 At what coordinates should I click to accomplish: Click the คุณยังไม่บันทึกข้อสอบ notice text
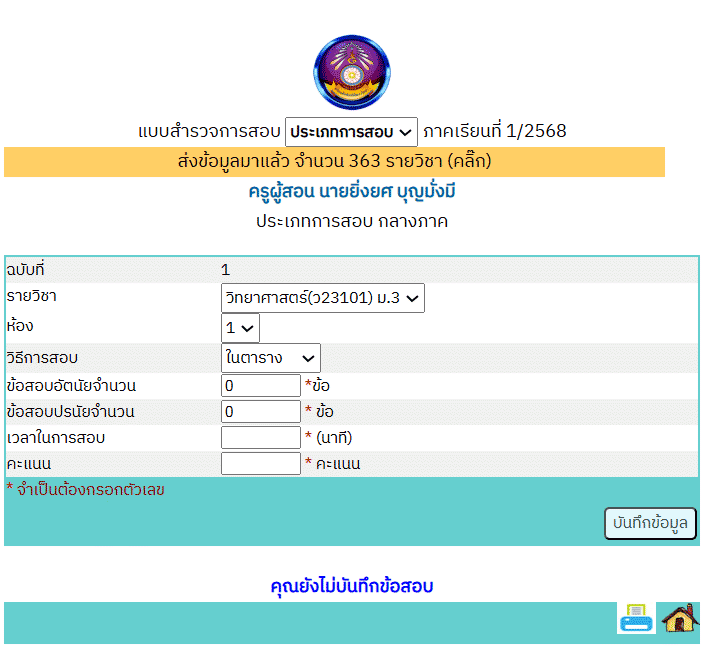coord(352,586)
